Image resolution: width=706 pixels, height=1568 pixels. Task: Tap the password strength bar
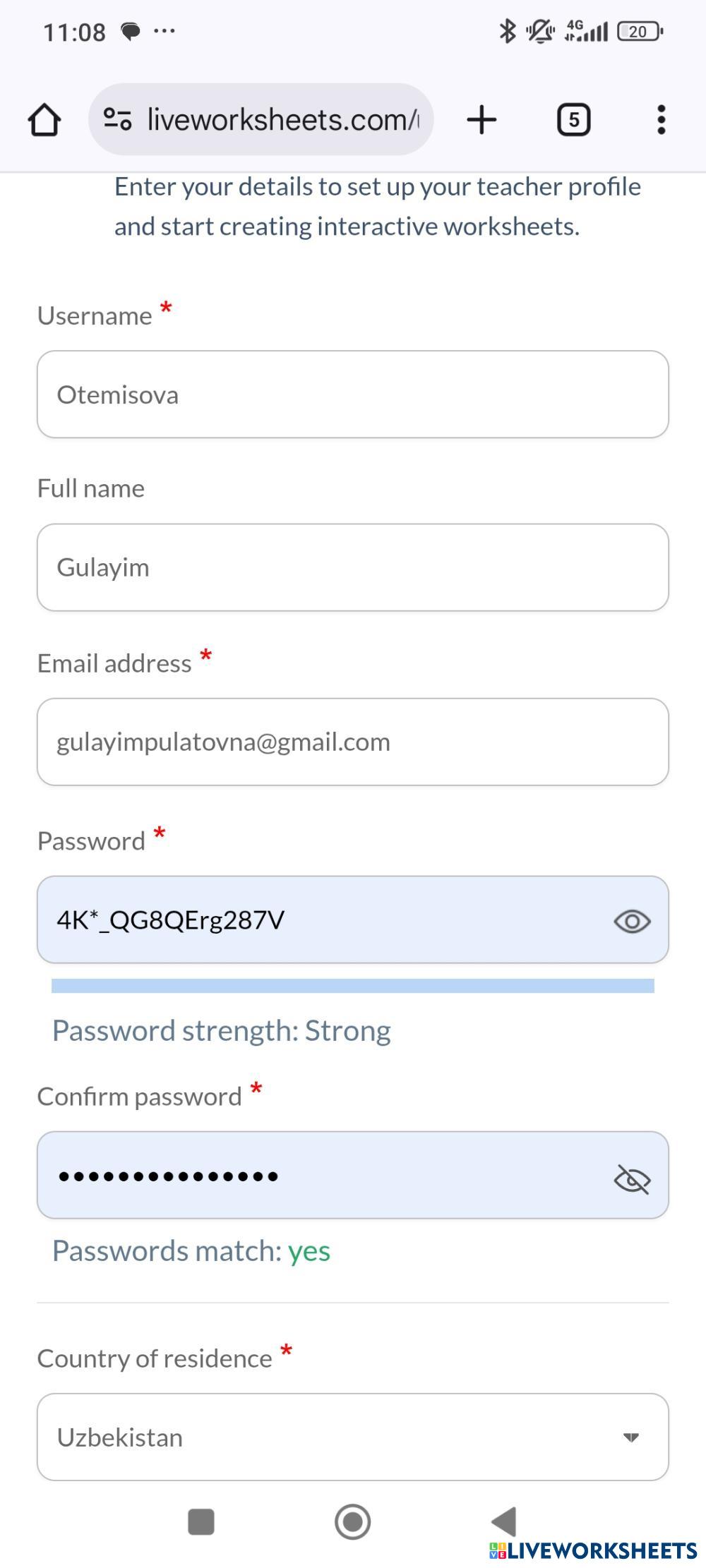(353, 986)
